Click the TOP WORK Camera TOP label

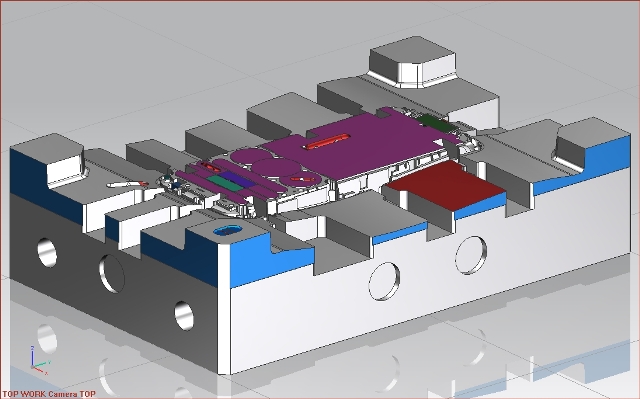[49, 394]
